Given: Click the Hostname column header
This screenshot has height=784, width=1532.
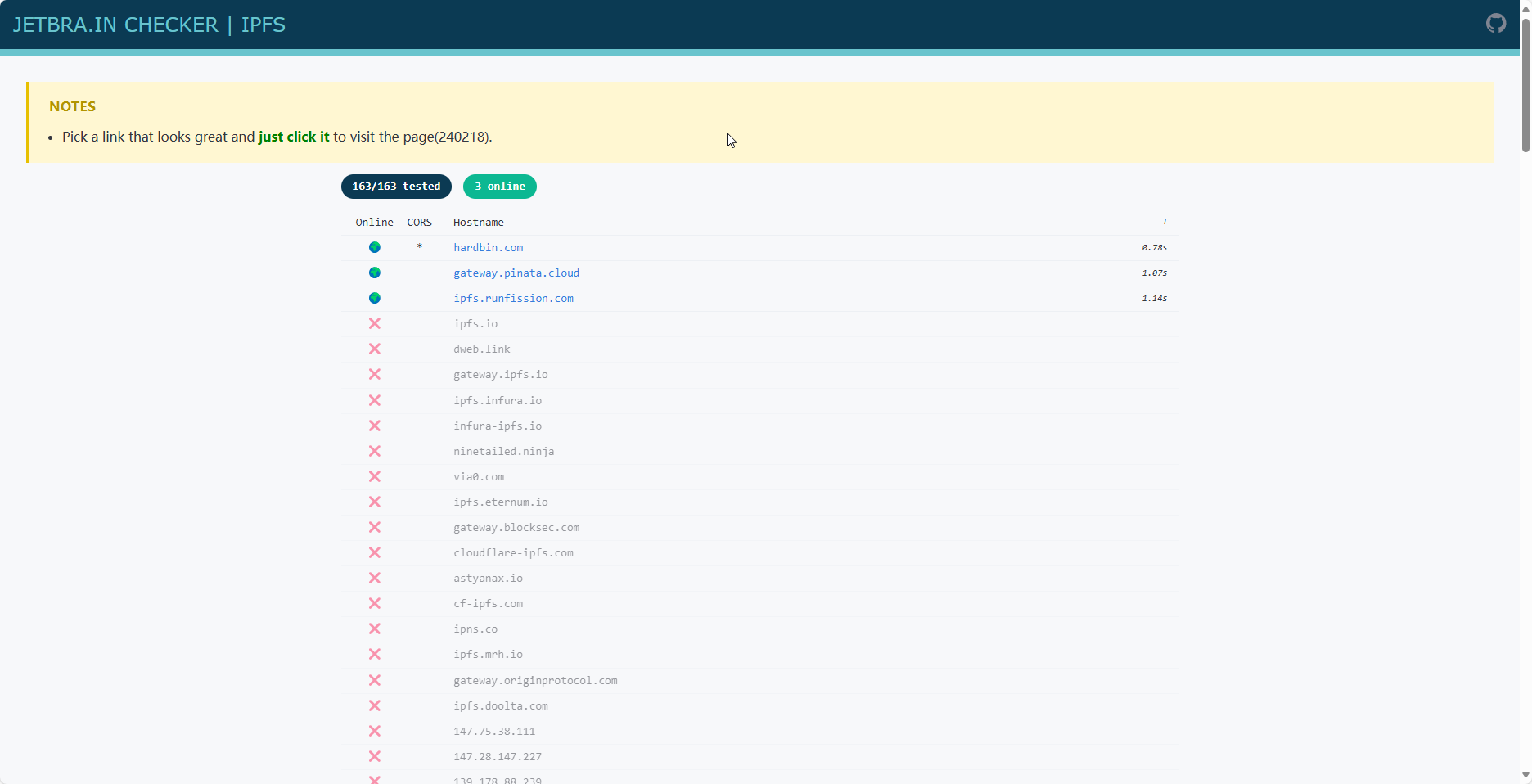Looking at the screenshot, I should 479,223.
